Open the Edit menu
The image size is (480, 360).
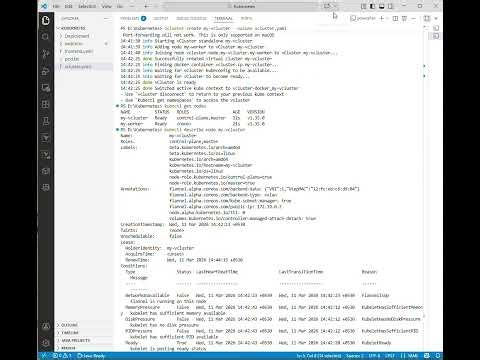point(68,6)
